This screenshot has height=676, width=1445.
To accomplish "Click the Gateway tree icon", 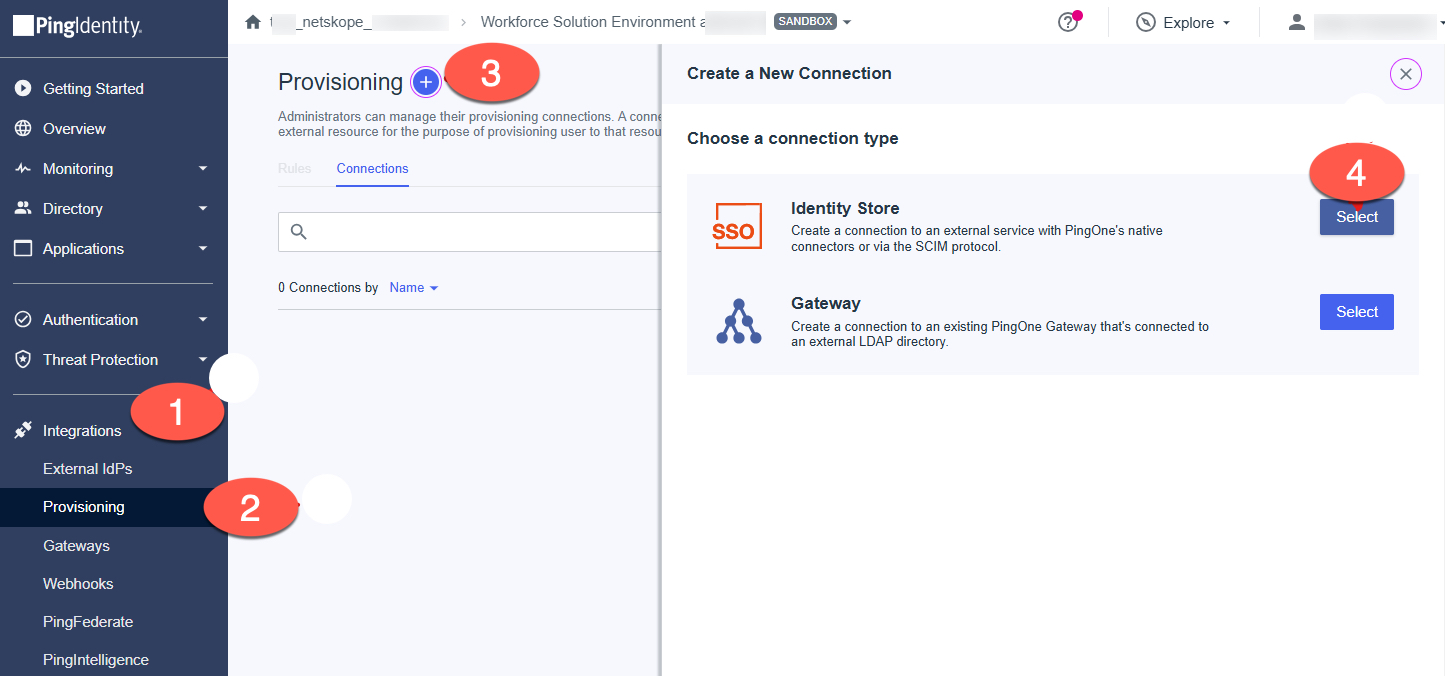I will click(x=738, y=321).
